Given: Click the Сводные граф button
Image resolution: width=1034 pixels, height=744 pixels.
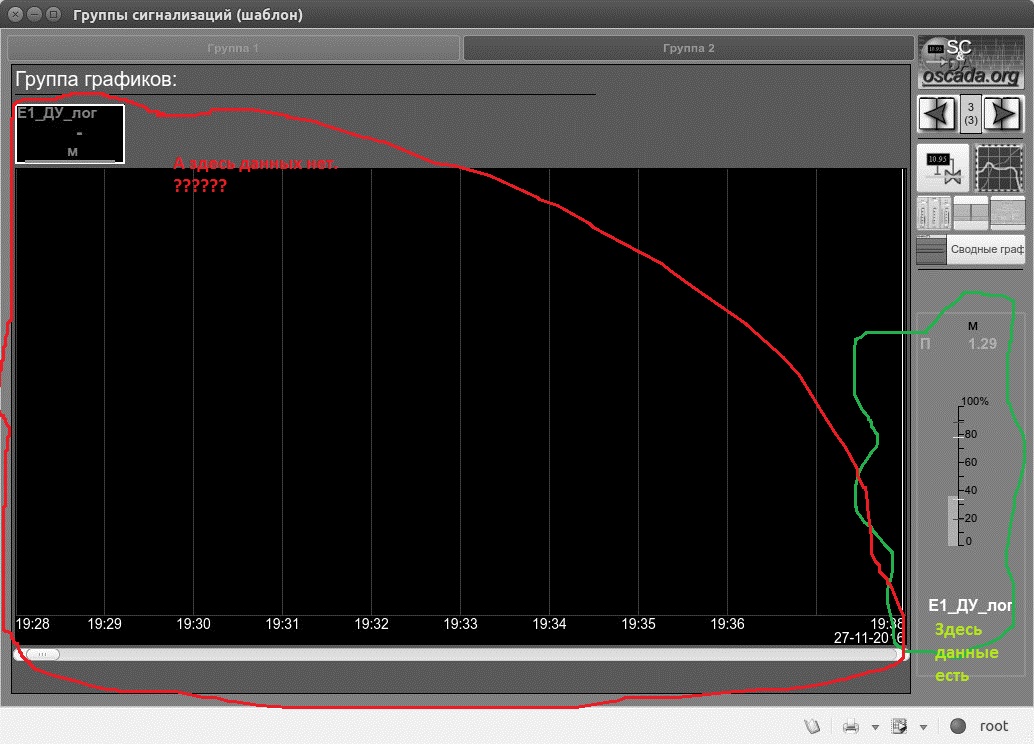Looking at the screenshot, I should [986, 250].
